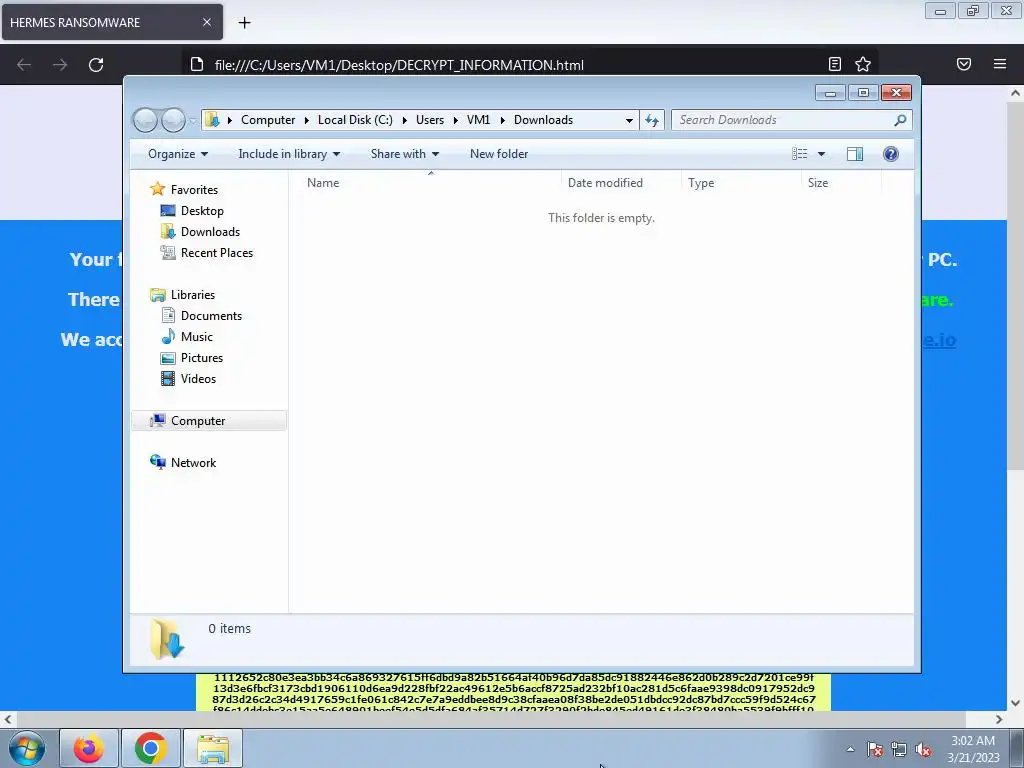The image size is (1024, 768).
Task: Open the Windows Start menu
Action: point(27,748)
